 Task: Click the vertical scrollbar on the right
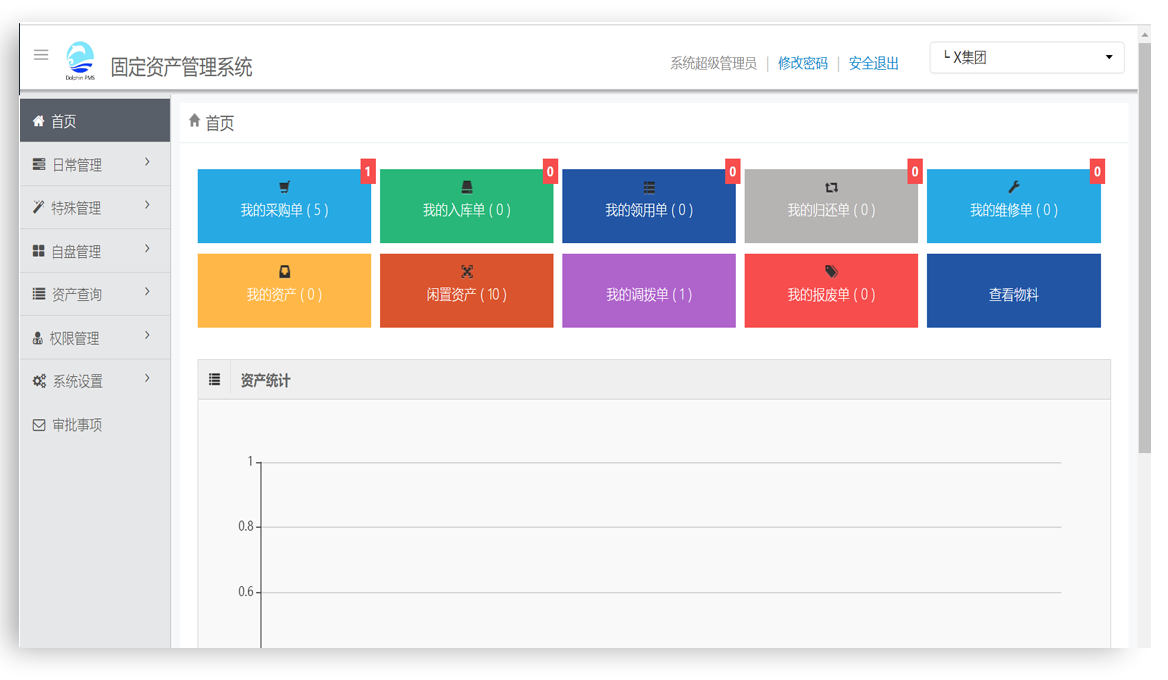point(1144,250)
